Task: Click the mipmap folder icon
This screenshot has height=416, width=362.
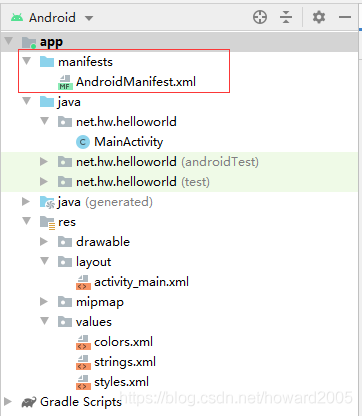Action: point(65,302)
